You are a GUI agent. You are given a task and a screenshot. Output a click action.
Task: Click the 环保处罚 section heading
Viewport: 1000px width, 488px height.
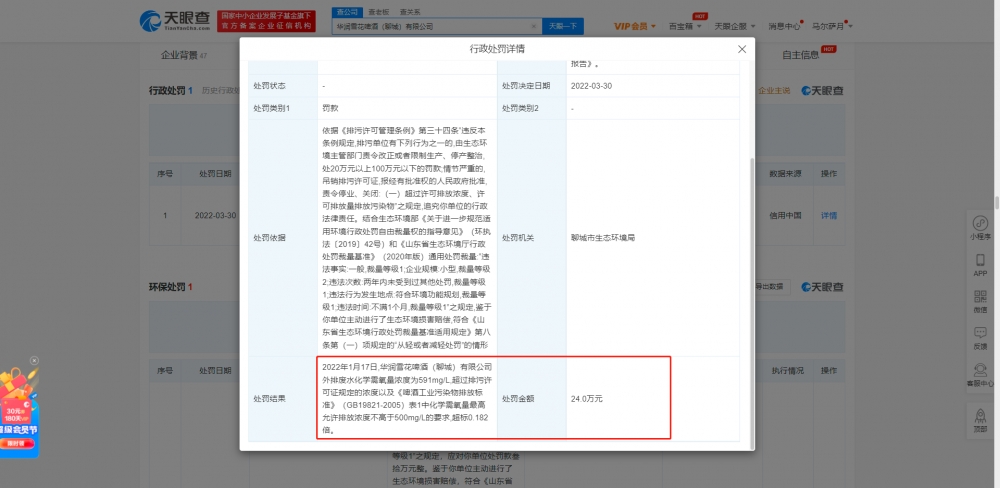click(167, 287)
